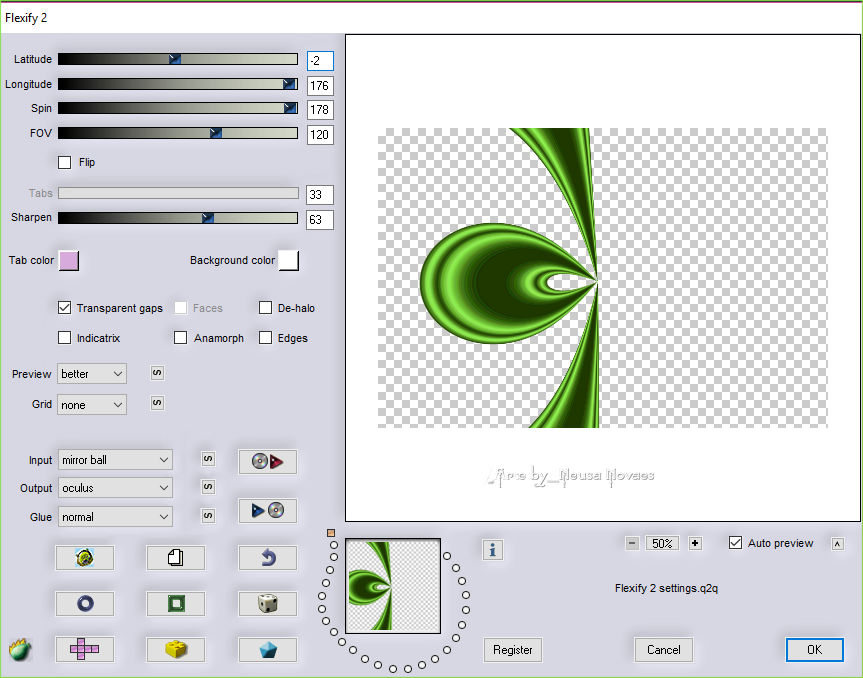The image size is (863, 678).
Task: Click the greyed-out Faces checkbox
Action: point(181,308)
